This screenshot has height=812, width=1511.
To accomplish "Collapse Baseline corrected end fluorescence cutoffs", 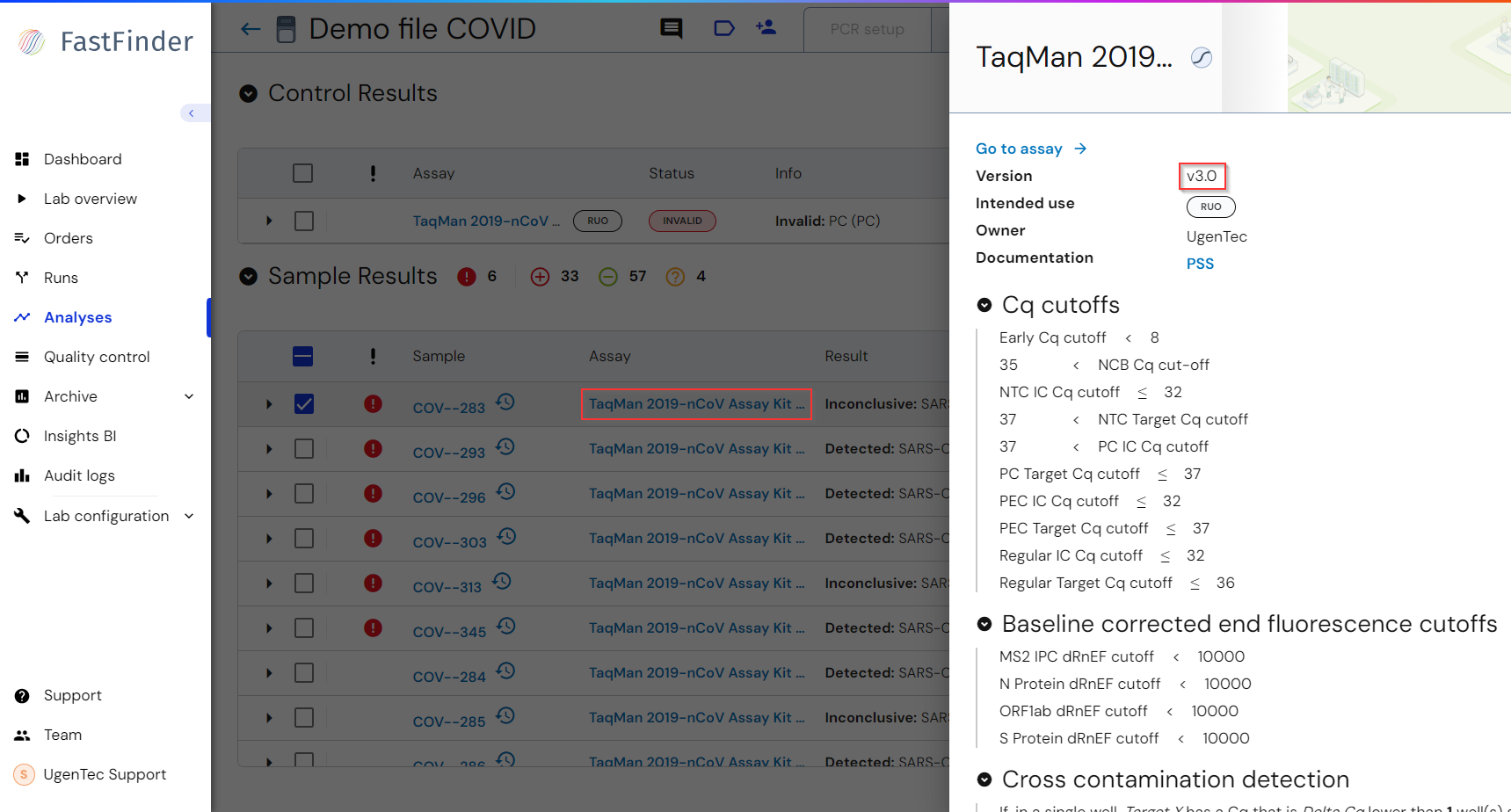I will click(984, 624).
